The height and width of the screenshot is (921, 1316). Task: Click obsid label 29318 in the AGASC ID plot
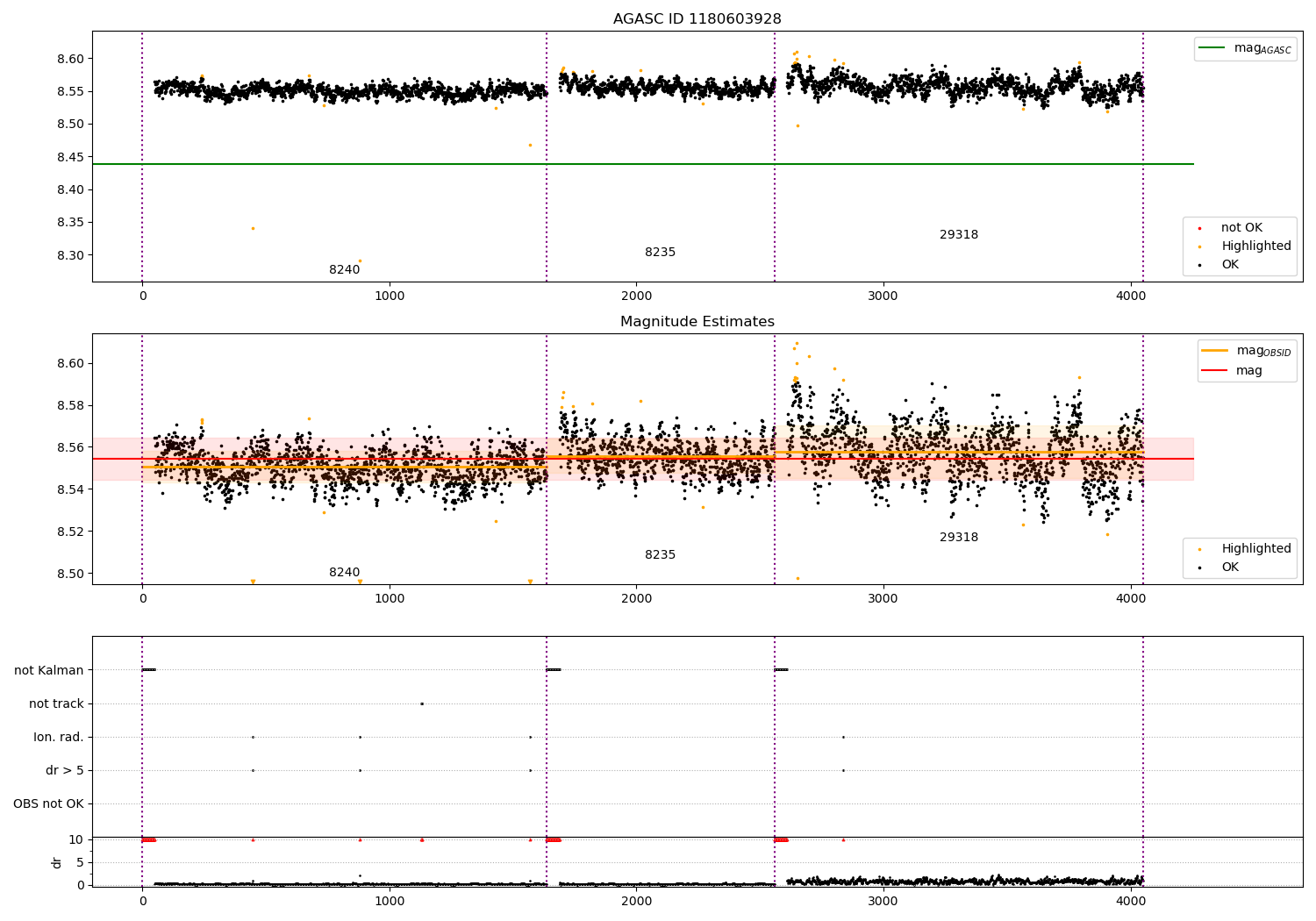click(959, 235)
